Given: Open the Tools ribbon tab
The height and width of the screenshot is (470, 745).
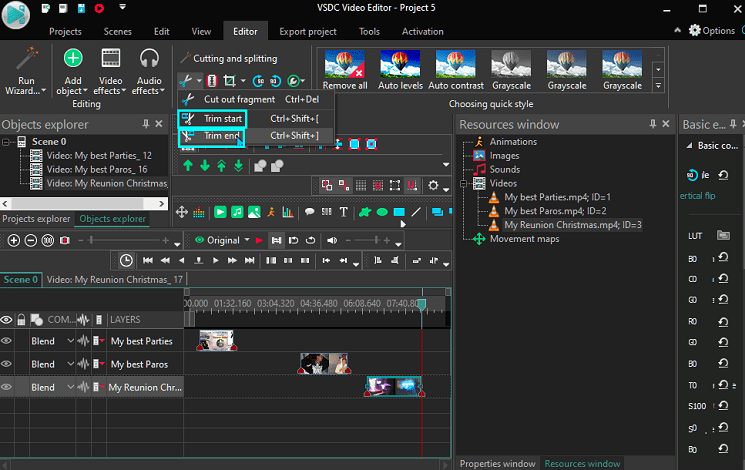Looking at the screenshot, I should coord(369,31).
